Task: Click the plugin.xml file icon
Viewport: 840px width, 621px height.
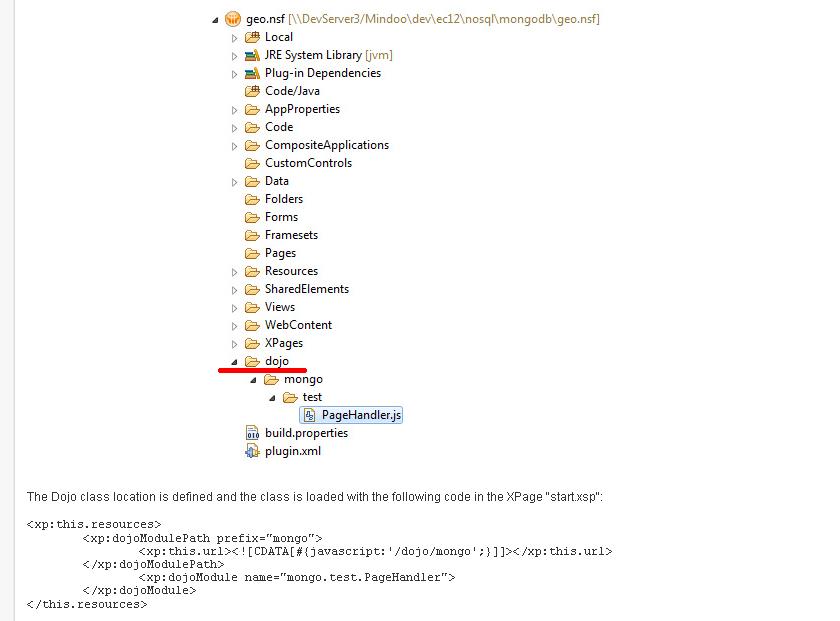Action: point(252,451)
